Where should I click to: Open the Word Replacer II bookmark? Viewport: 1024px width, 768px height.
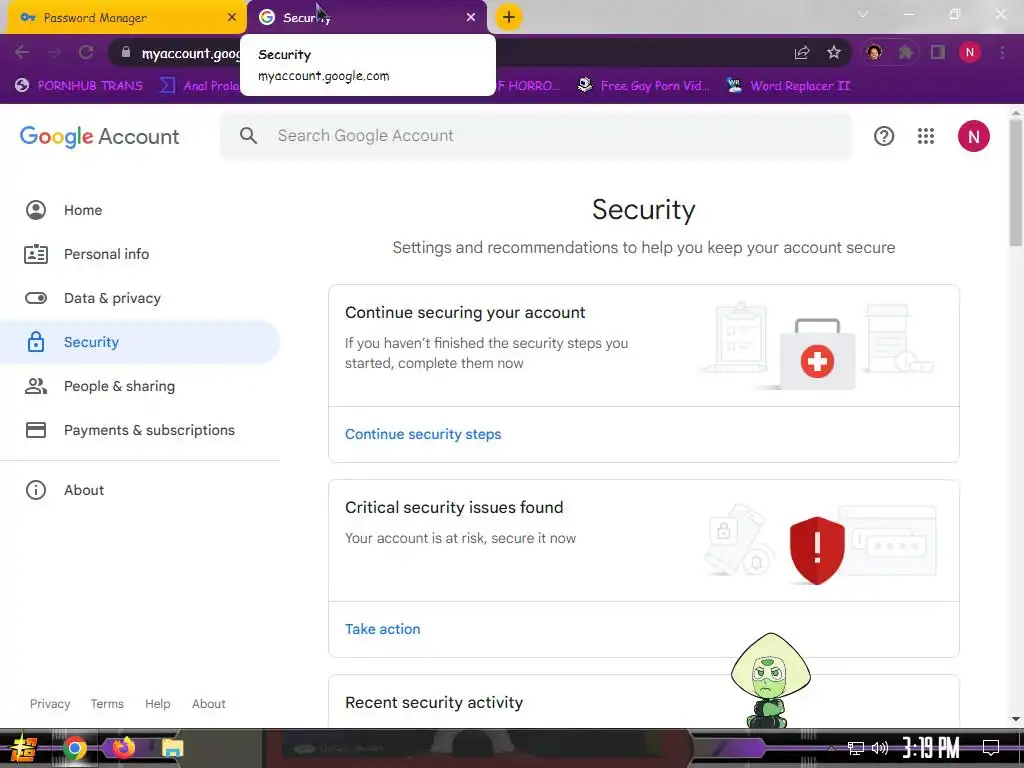[x=788, y=86]
